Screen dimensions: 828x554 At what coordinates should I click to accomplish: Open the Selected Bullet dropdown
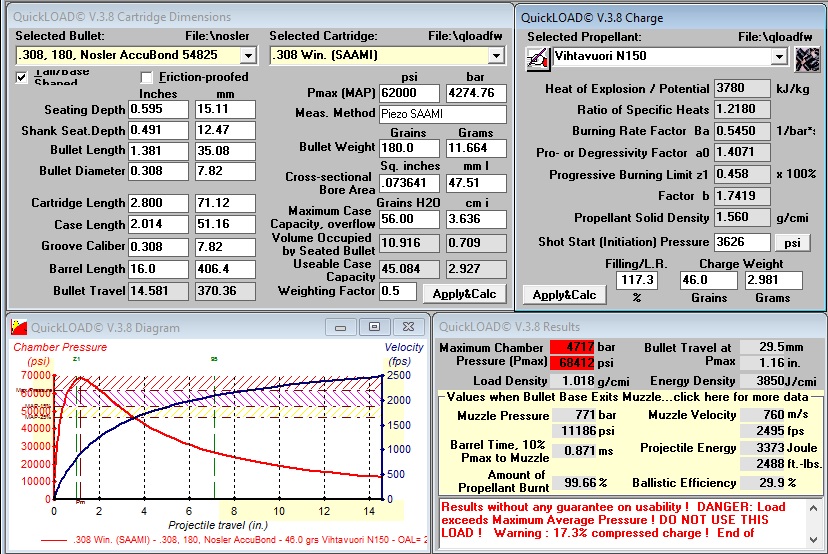(x=248, y=55)
